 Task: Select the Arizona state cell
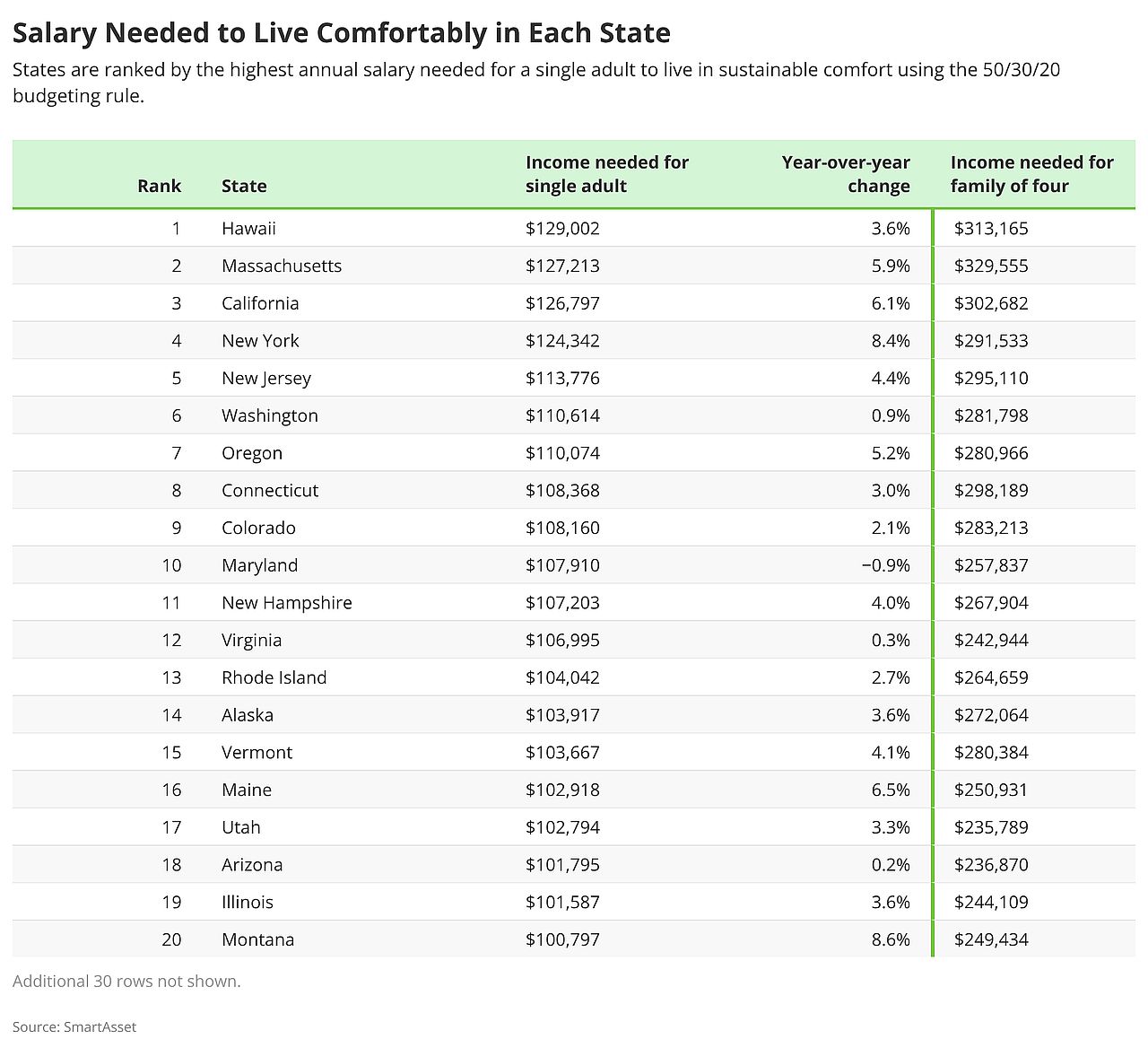(x=252, y=865)
